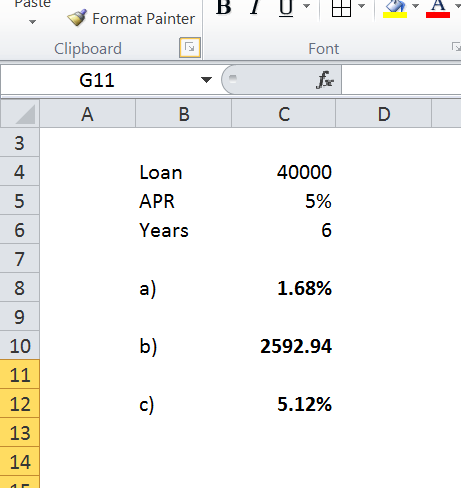Image resolution: width=461 pixels, height=488 pixels.
Task: Open the Fill Color dropdown arrow
Action: point(415,6)
